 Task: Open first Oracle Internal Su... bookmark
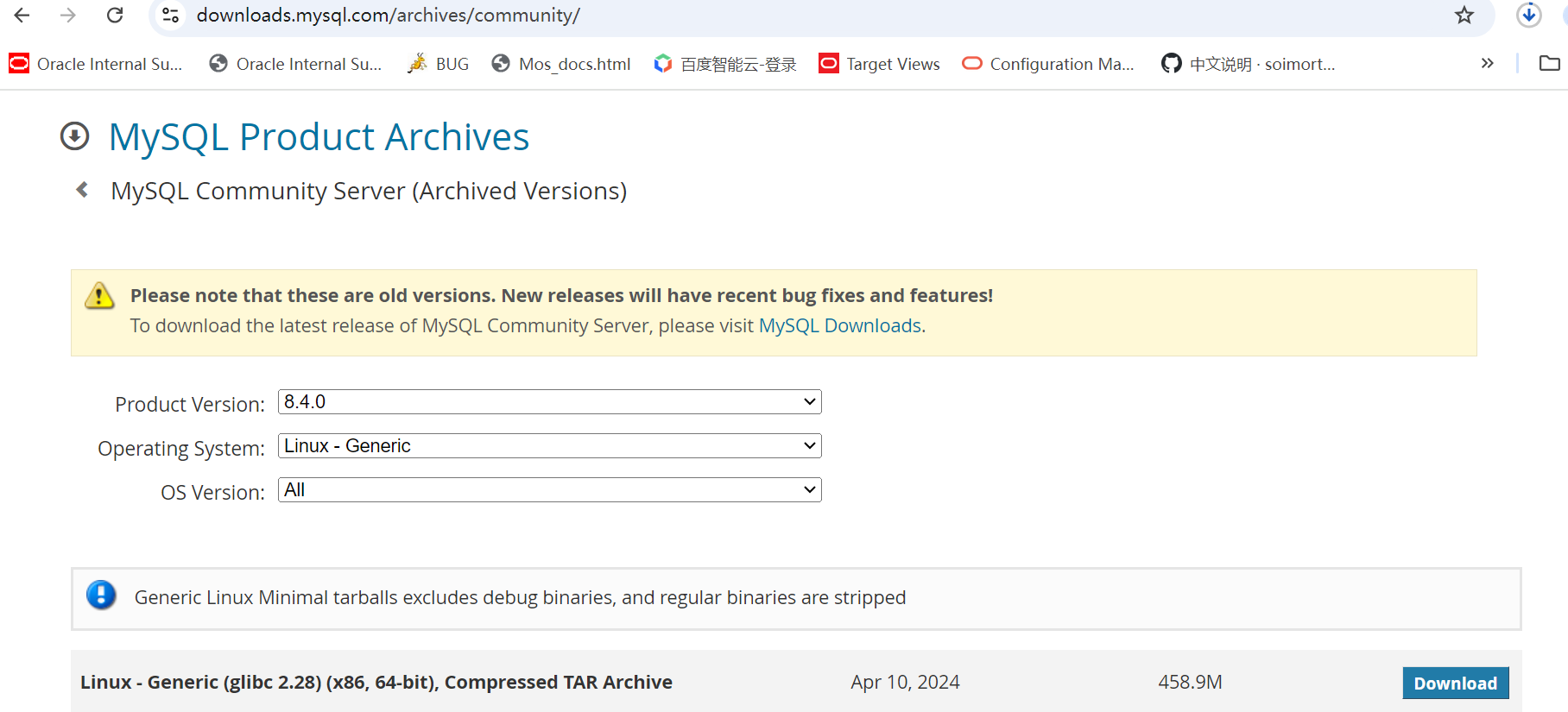[x=96, y=64]
